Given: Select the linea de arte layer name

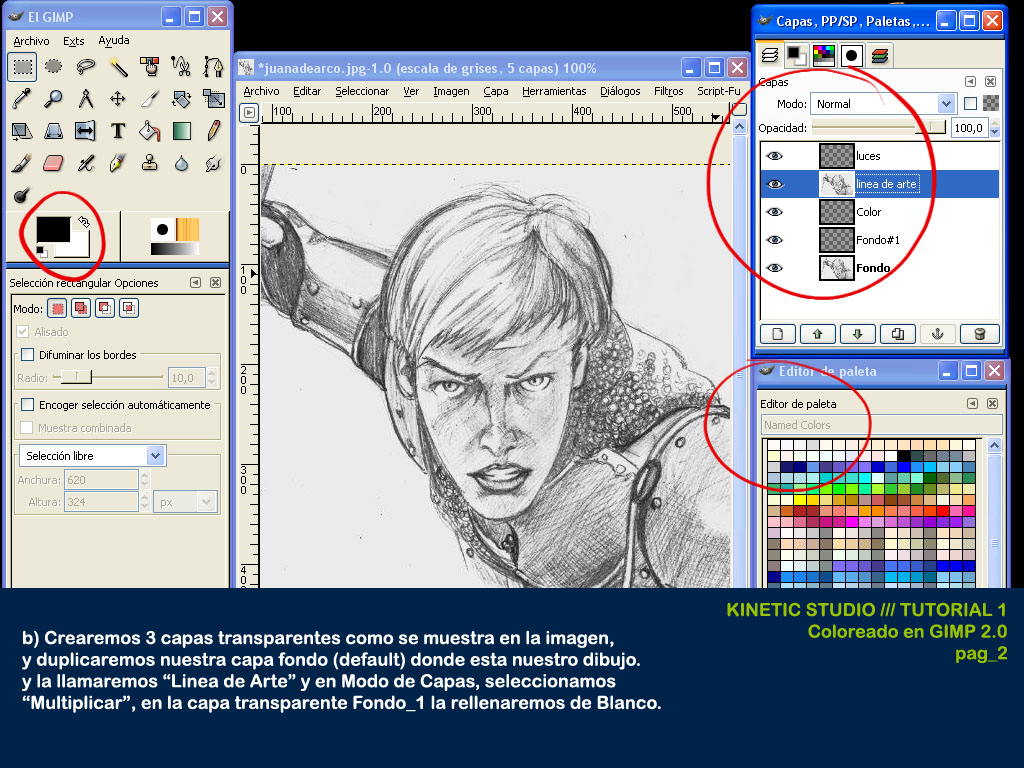Looking at the screenshot, I should 886,184.
